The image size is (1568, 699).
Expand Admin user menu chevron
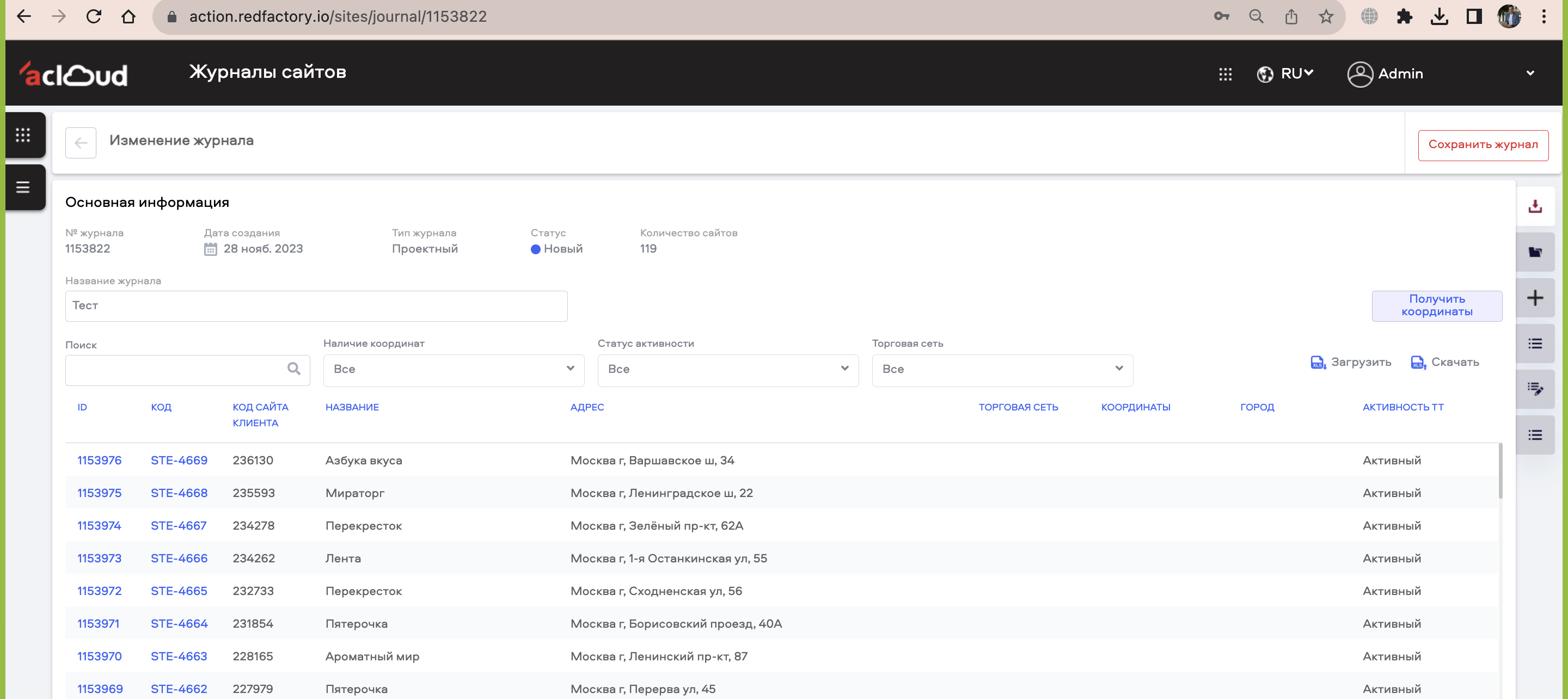pos(1530,73)
